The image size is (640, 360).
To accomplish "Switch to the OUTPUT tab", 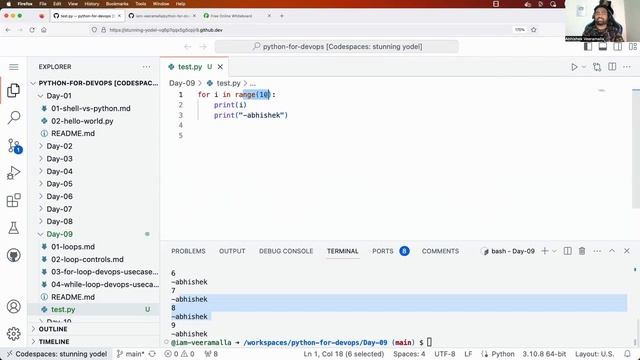I will click(x=232, y=251).
